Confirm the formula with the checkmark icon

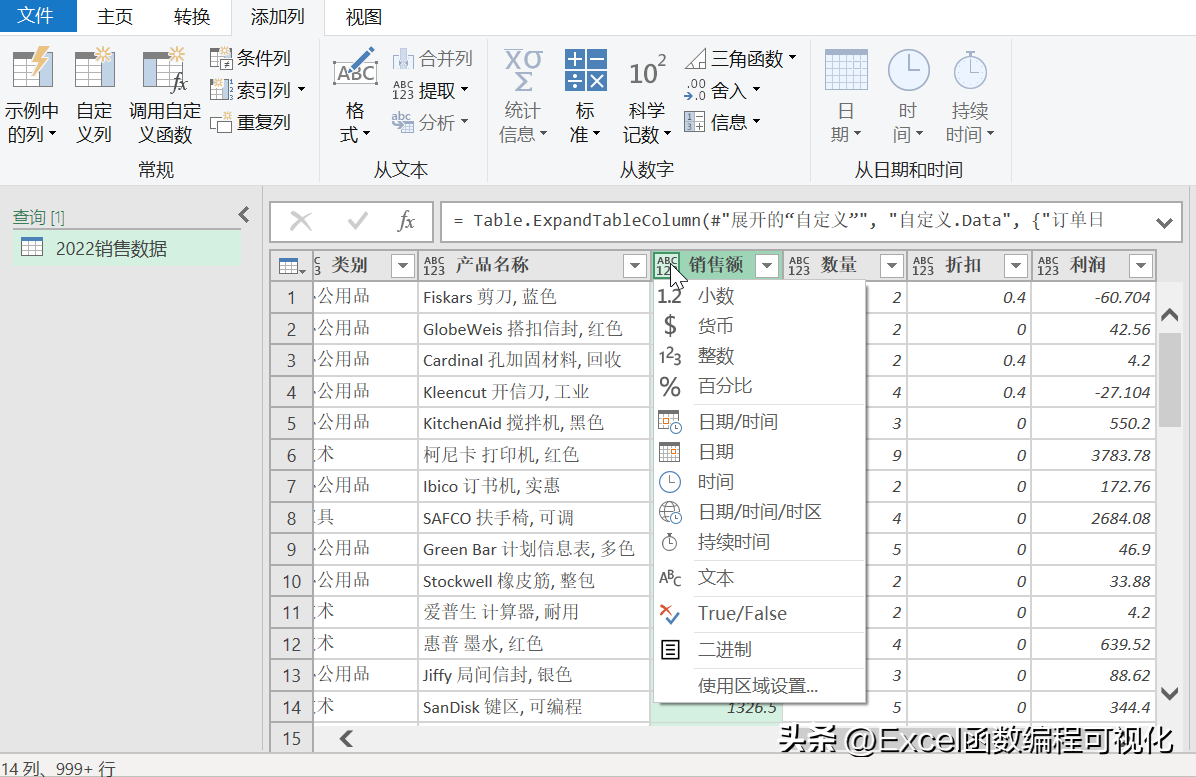click(357, 222)
